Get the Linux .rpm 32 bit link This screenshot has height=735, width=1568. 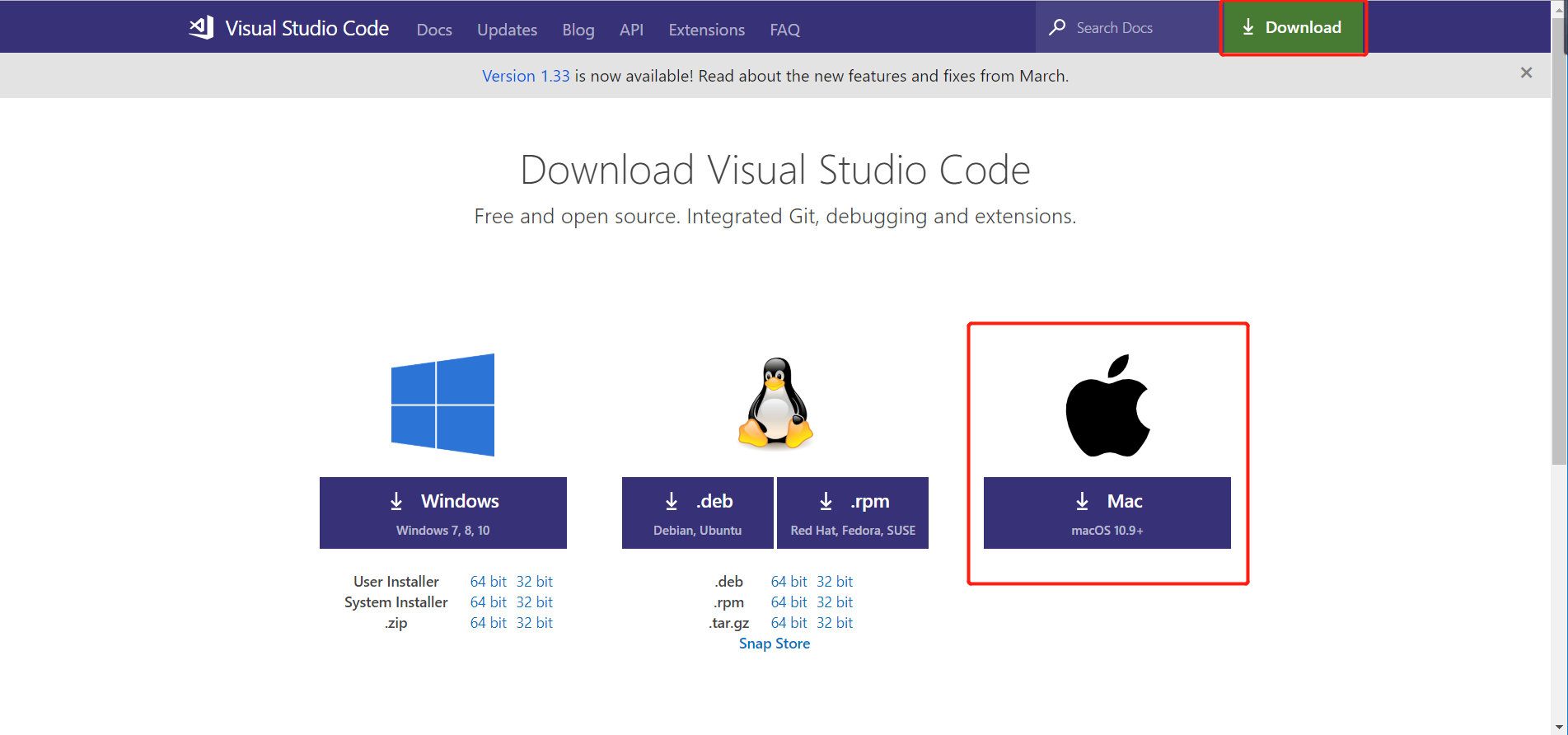835,602
